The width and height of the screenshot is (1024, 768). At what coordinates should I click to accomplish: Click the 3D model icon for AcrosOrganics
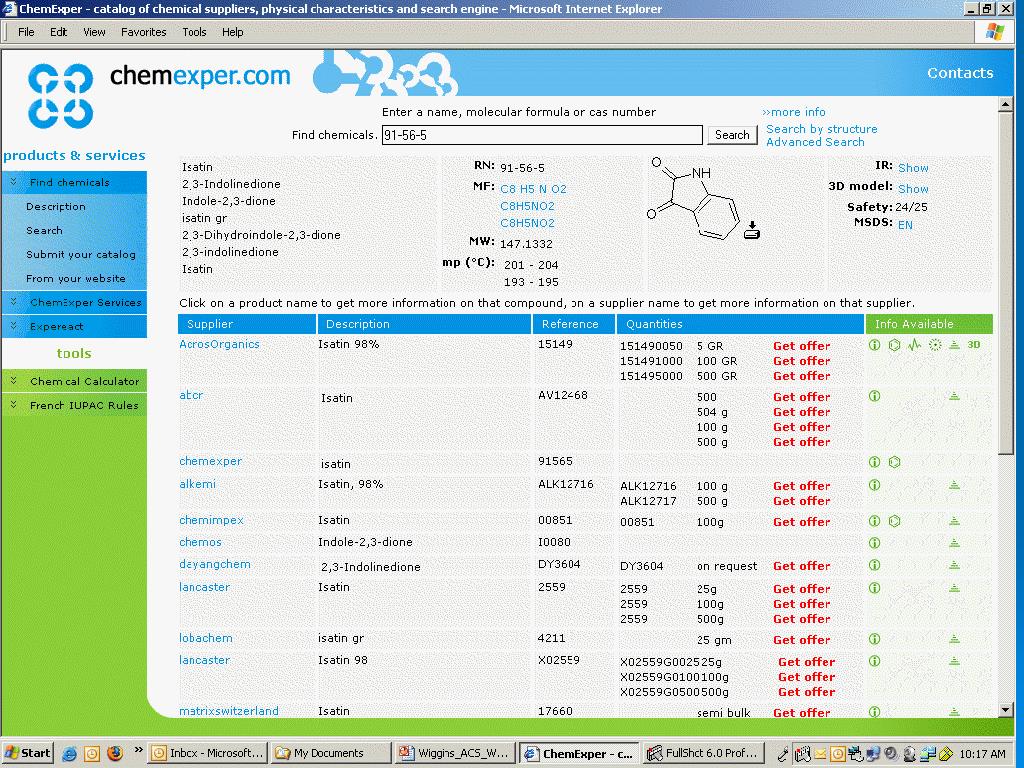coord(974,345)
